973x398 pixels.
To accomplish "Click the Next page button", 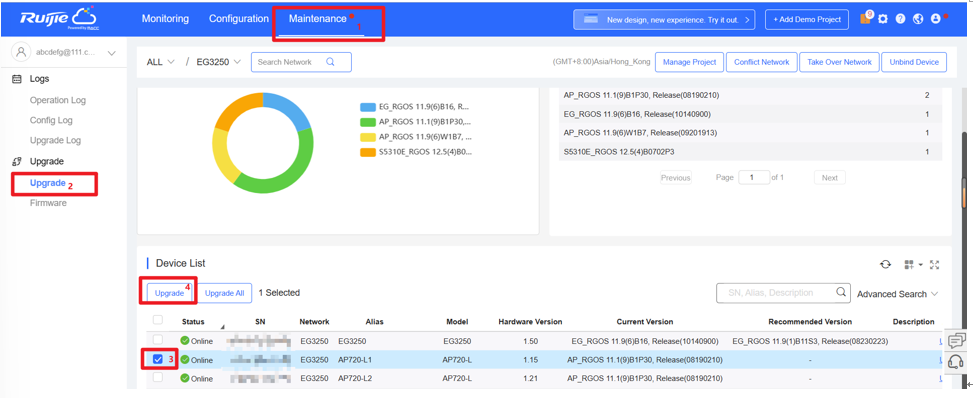I will (x=830, y=178).
